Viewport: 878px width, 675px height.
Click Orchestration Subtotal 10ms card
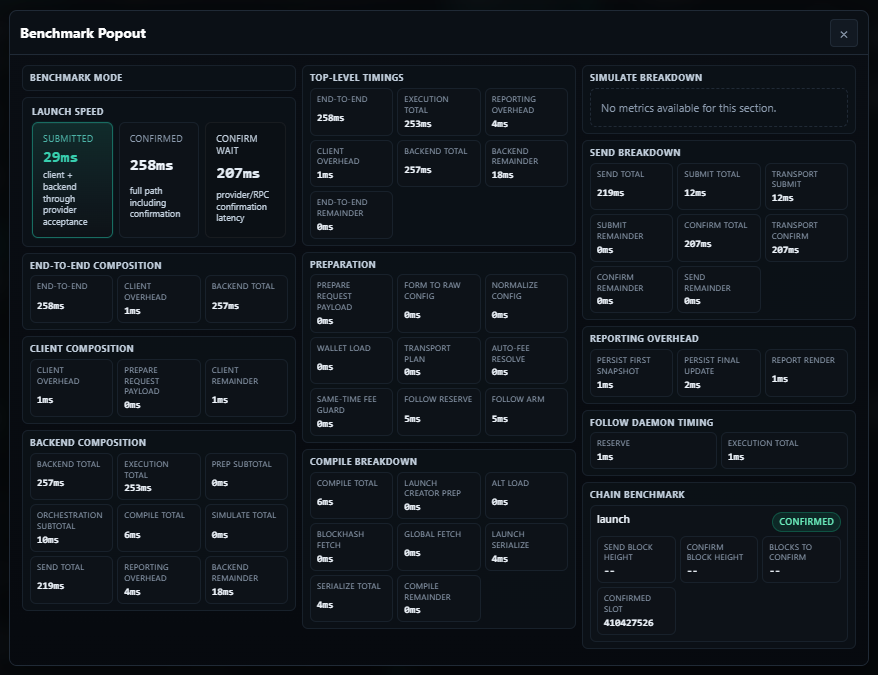71,528
